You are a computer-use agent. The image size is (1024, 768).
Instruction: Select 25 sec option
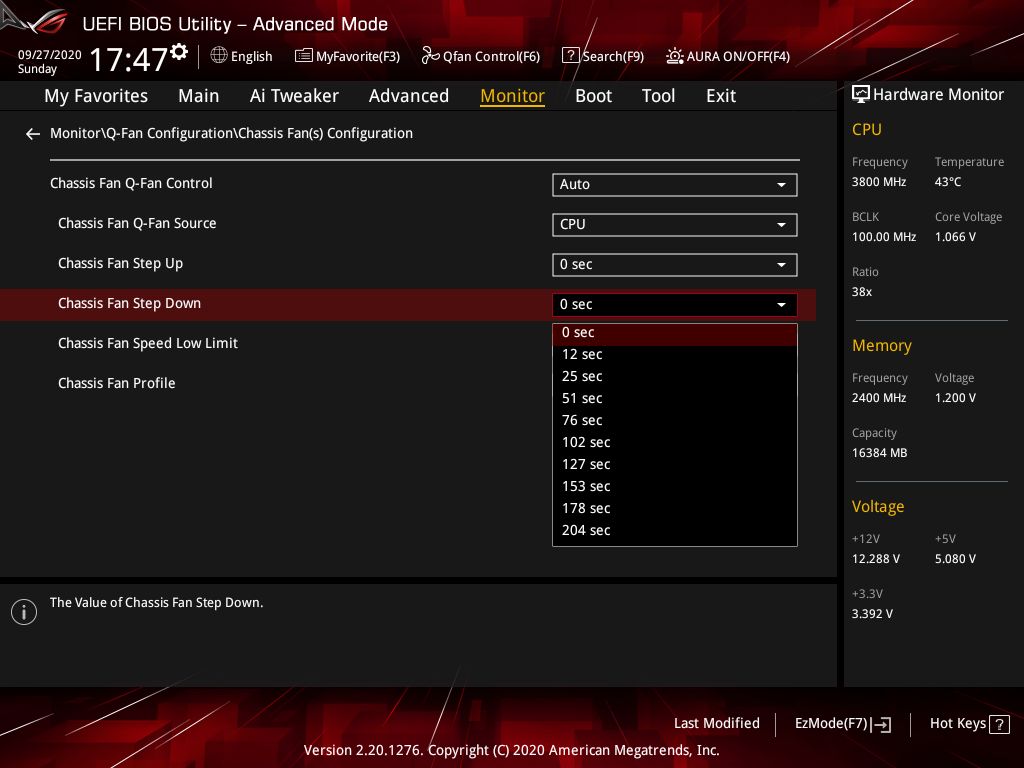[x=675, y=377]
